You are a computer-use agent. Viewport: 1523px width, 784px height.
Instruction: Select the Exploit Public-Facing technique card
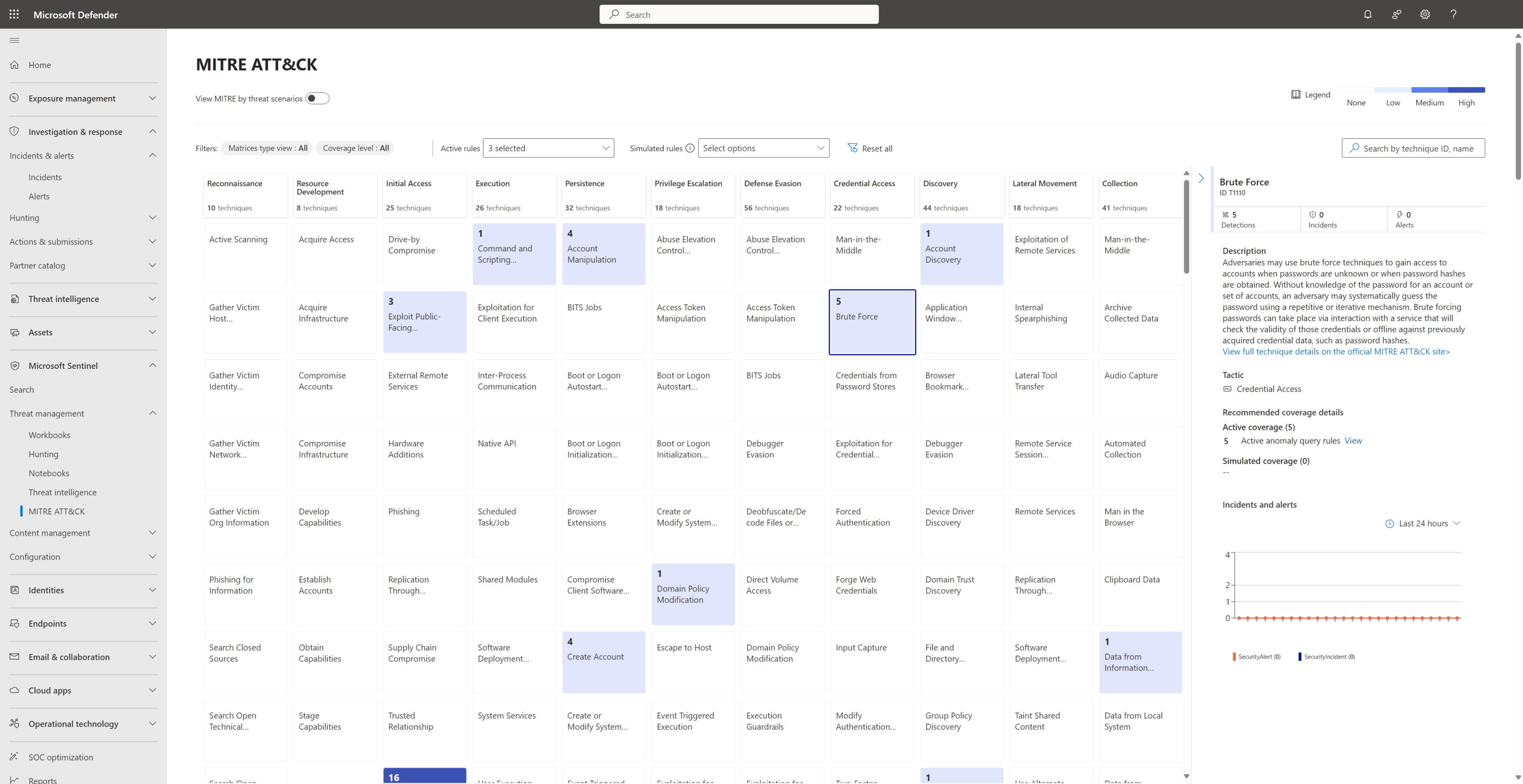[x=424, y=322]
